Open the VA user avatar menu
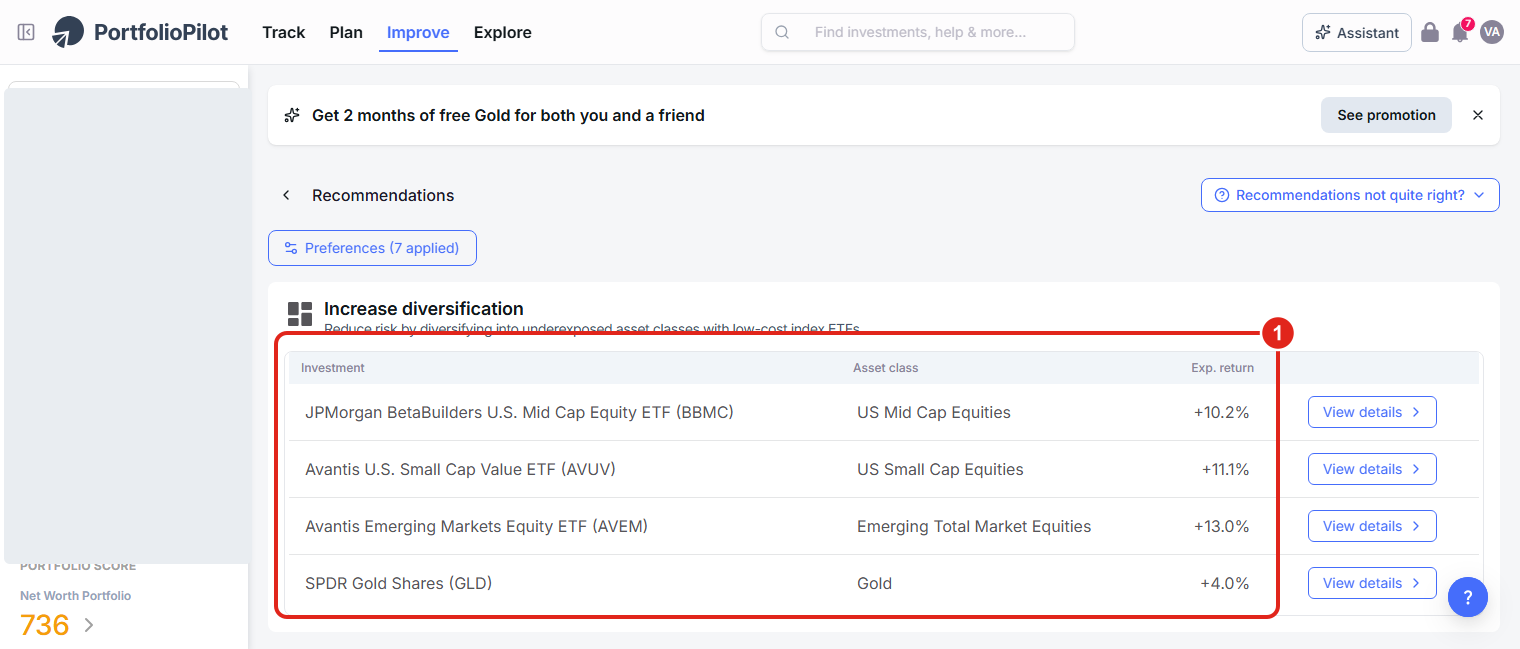This screenshot has height=649, width=1520. click(x=1492, y=32)
